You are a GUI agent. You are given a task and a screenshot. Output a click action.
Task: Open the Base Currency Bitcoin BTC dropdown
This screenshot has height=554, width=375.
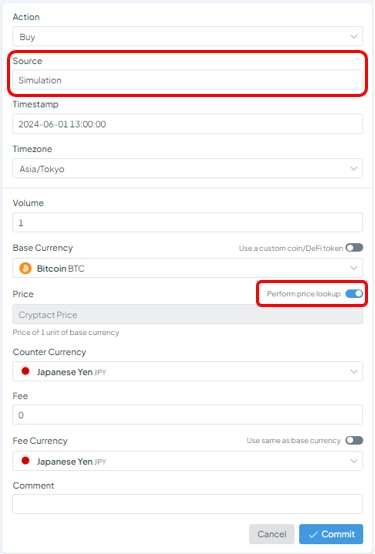click(x=188, y=268)
